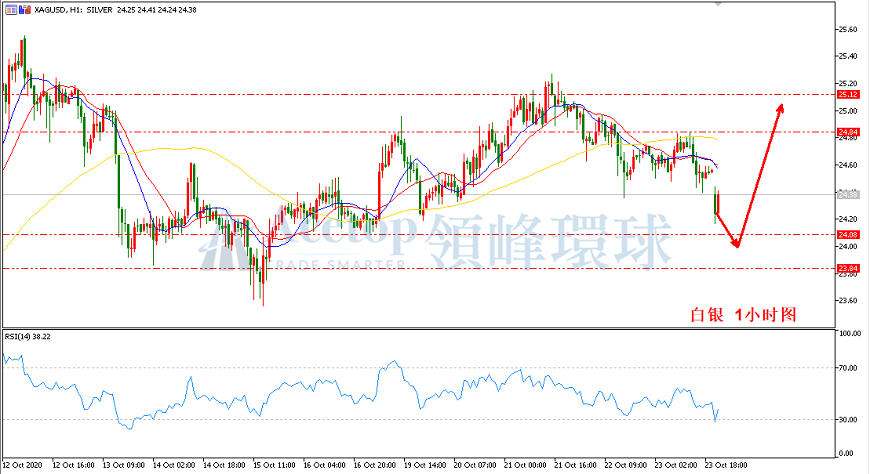870x474 pixels.
Task: Click the 21 Oct 00:00 time axis label
Action: (525, 465)
